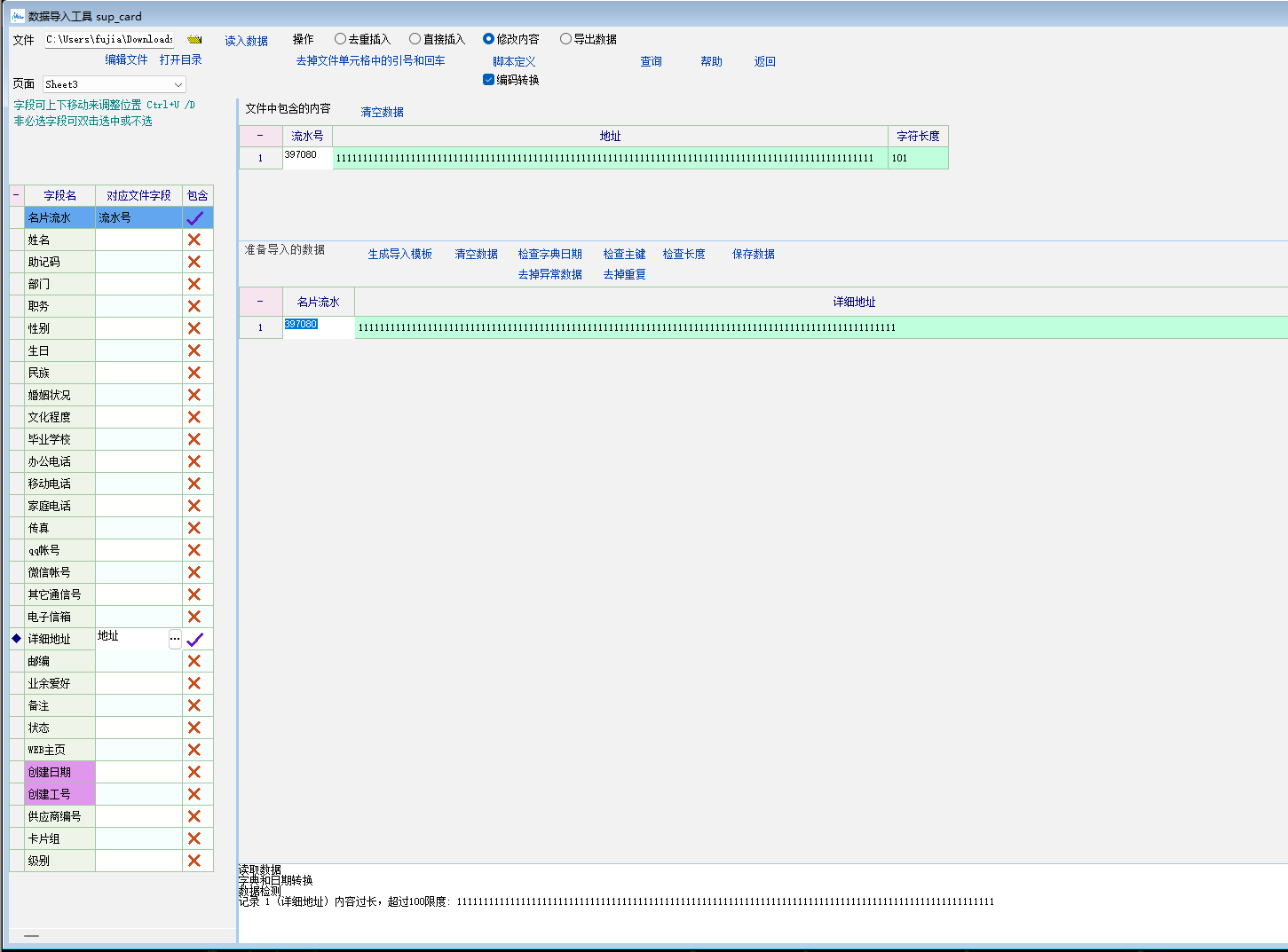
Task: Click the purple checkmark for 名片流水
Action: pyautogui.click(x=195, y=217)
